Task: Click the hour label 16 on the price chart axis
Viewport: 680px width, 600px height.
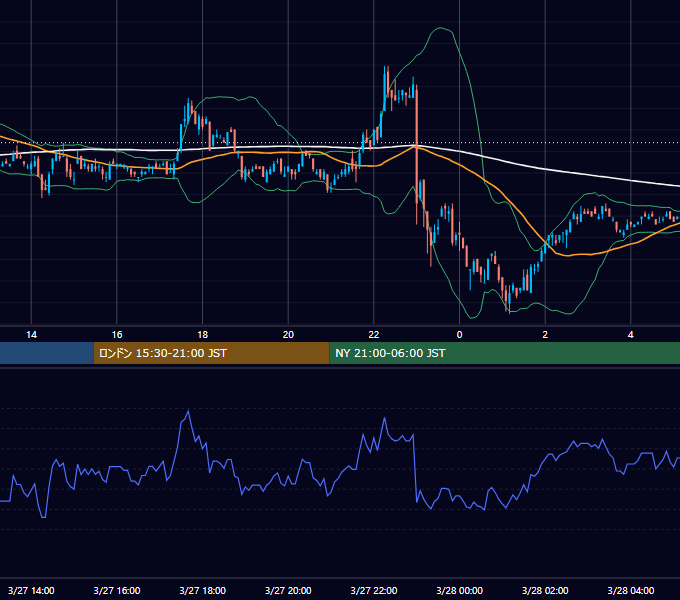Action: tap(117, 335)
